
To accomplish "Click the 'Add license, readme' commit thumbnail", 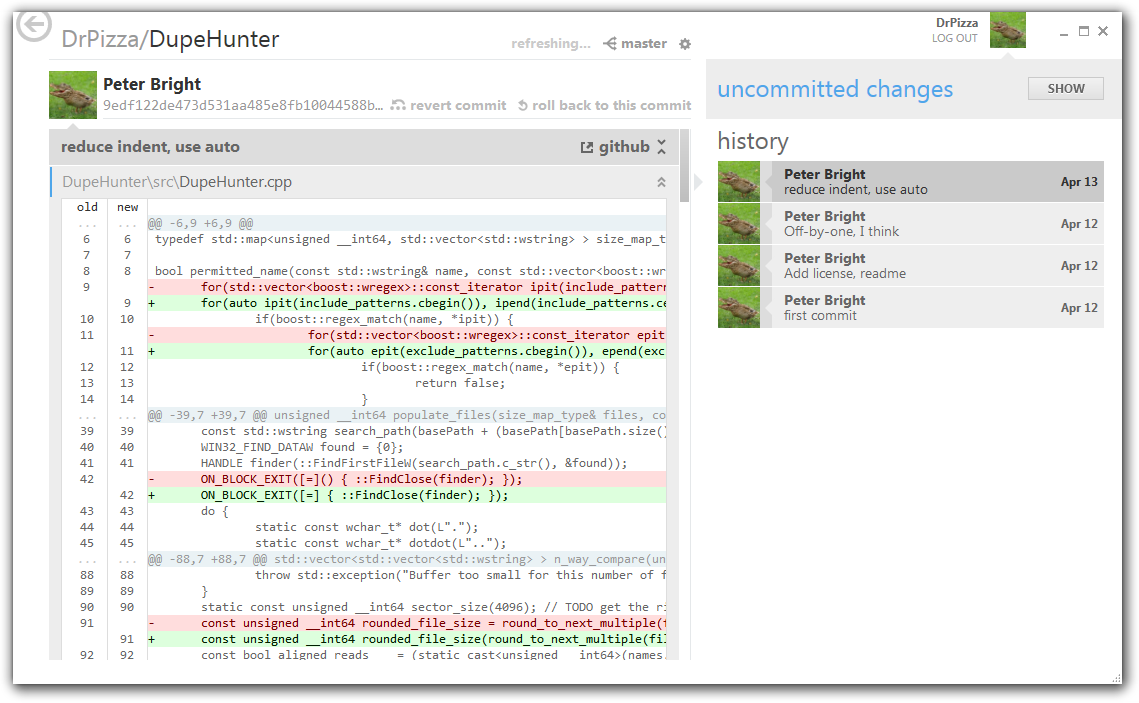I will pyautogui.click(x=737, y=265).
